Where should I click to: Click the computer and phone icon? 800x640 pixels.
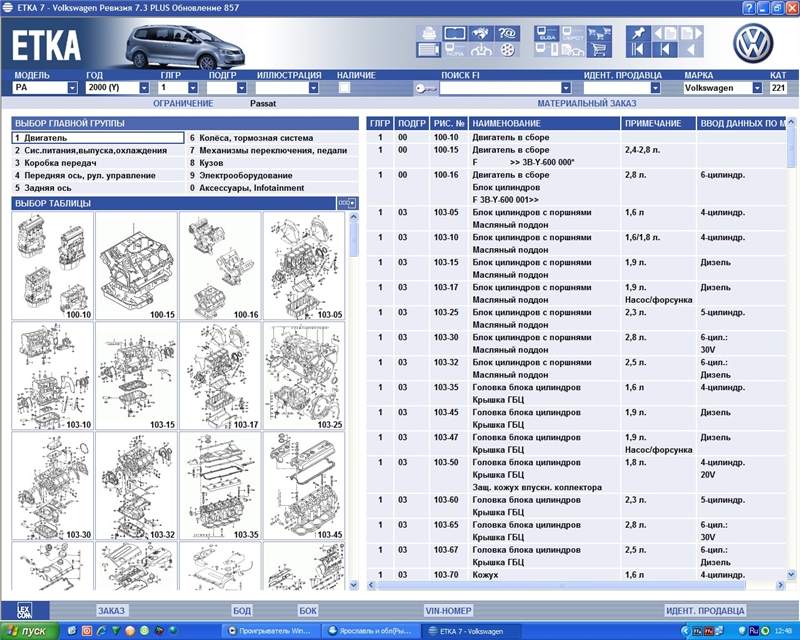tap(546, 50)
